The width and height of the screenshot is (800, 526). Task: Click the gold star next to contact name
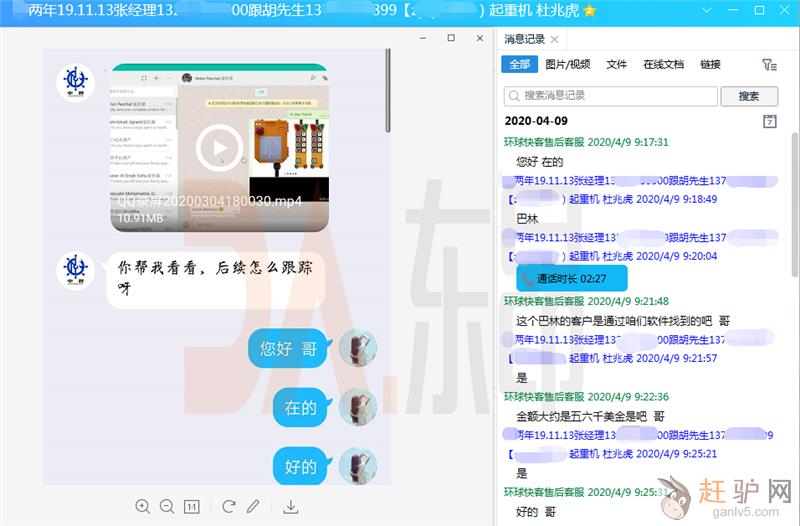click(x=590, y=11)
